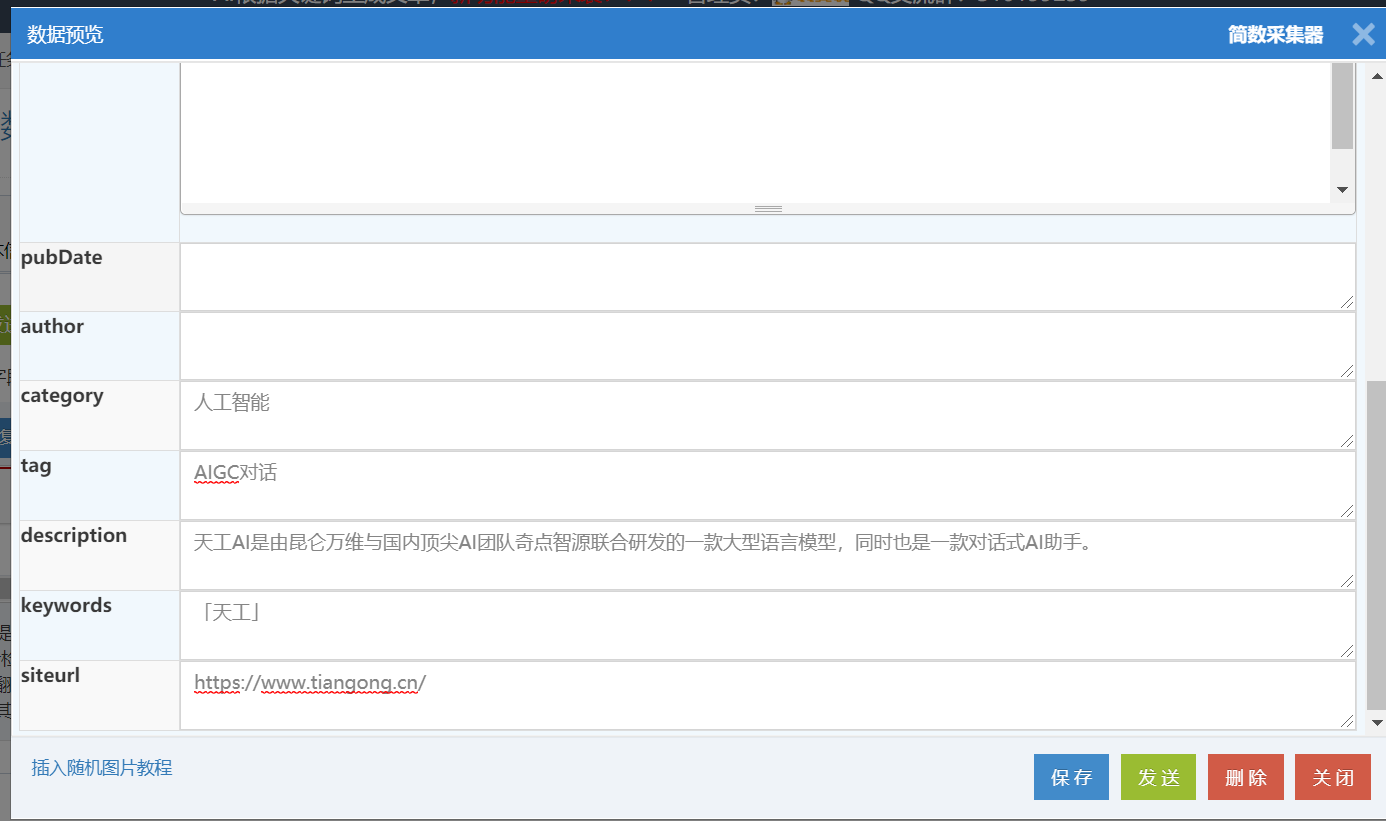1386x821 pixels.
Task: Click the red 删除 button
Action: point(1245,777)
